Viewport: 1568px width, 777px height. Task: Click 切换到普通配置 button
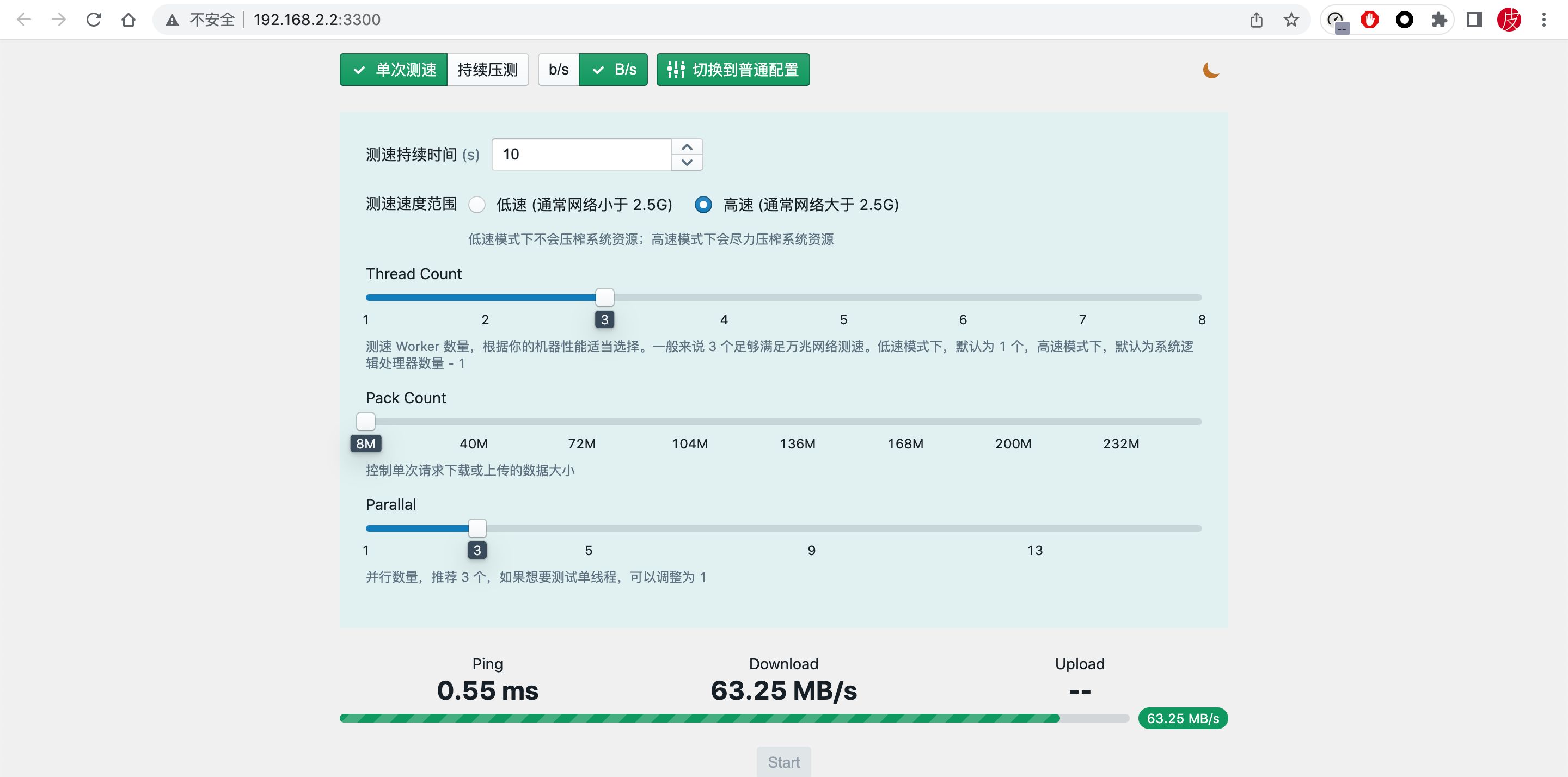pyautogui.click(x=733, y=70)
